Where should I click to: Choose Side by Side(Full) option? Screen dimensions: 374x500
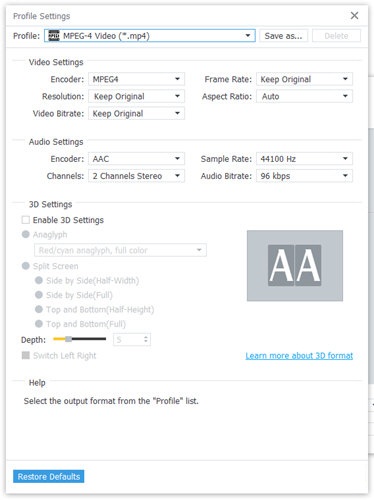[39, 295]
